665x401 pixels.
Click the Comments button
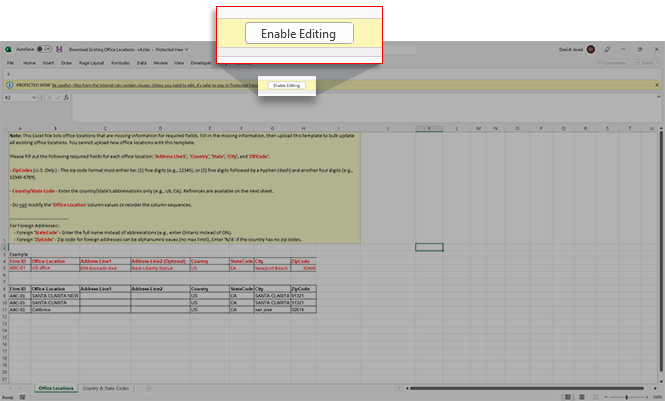pos(612,63)
